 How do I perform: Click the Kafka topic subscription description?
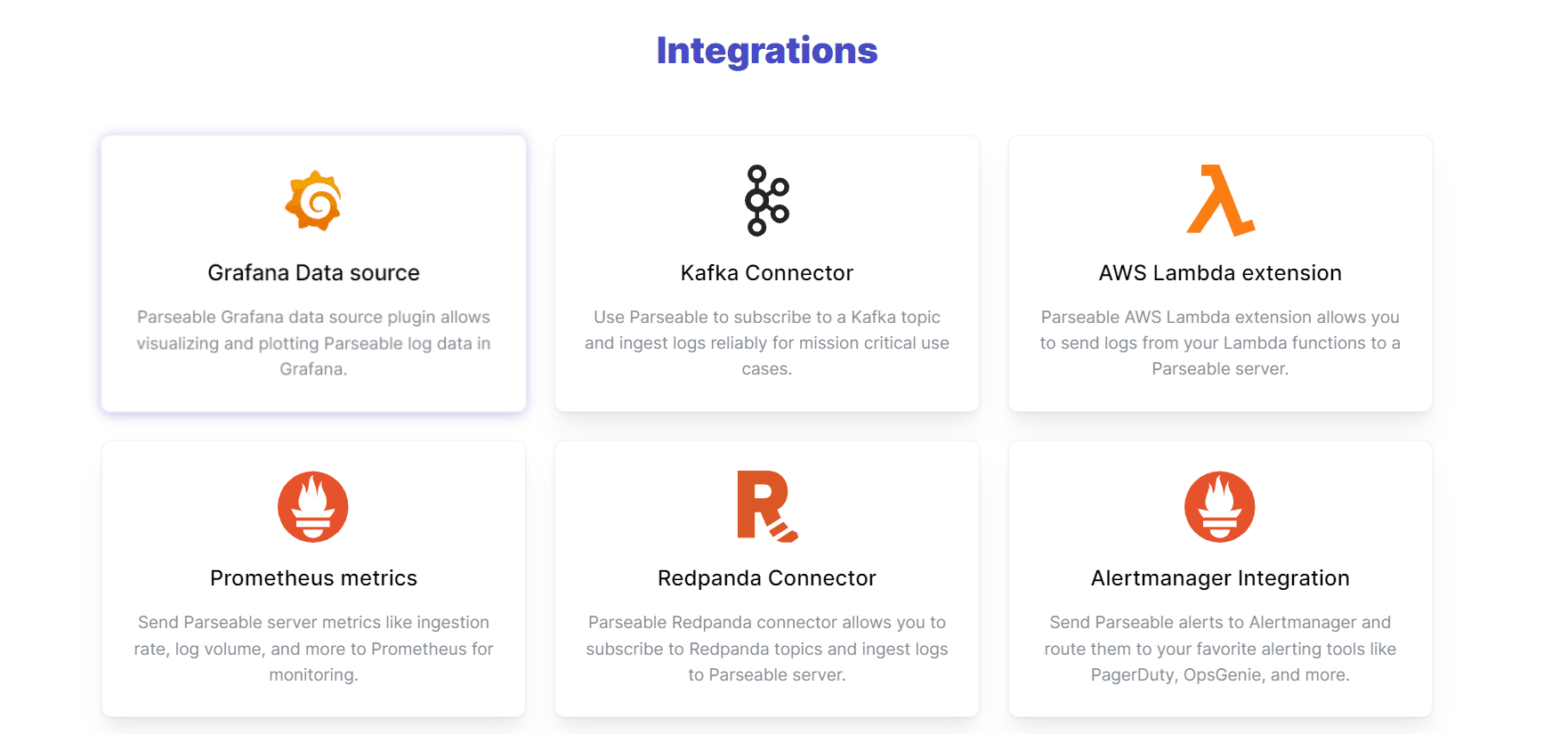766,343
